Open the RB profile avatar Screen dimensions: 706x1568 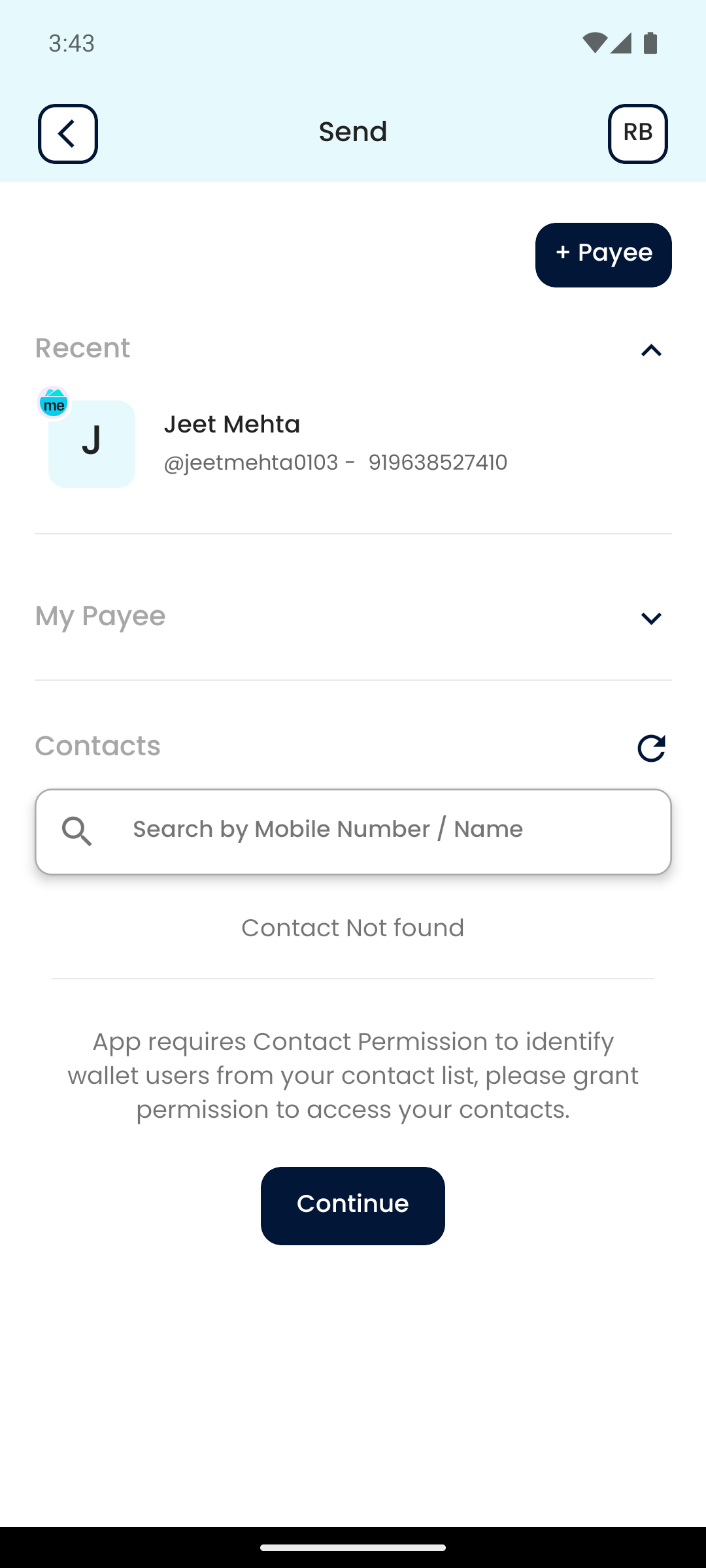tap(637, 134)
